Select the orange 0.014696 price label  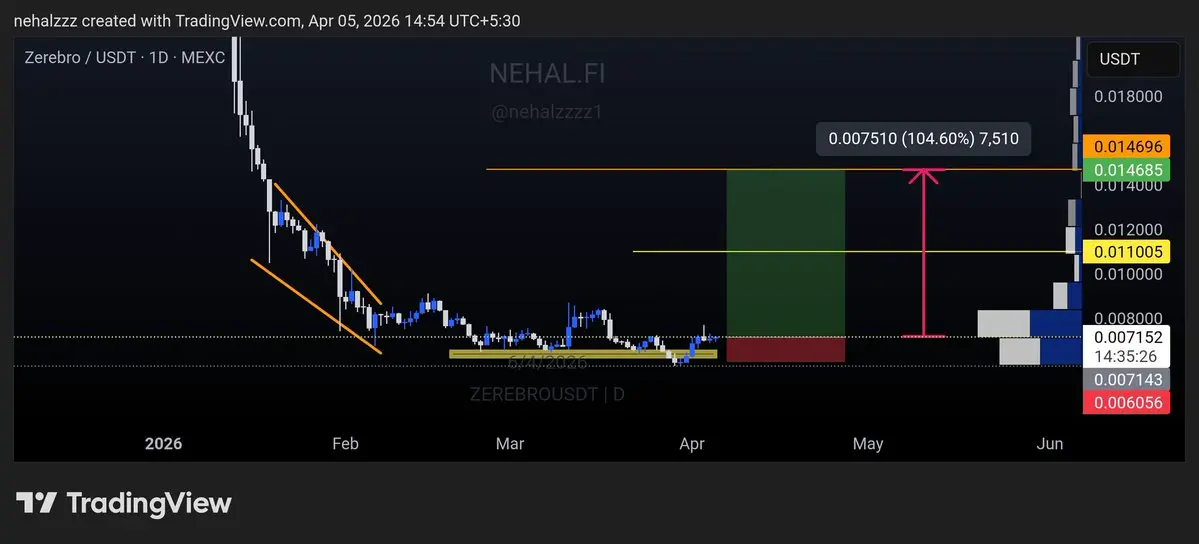click(x=1127, y=146)
